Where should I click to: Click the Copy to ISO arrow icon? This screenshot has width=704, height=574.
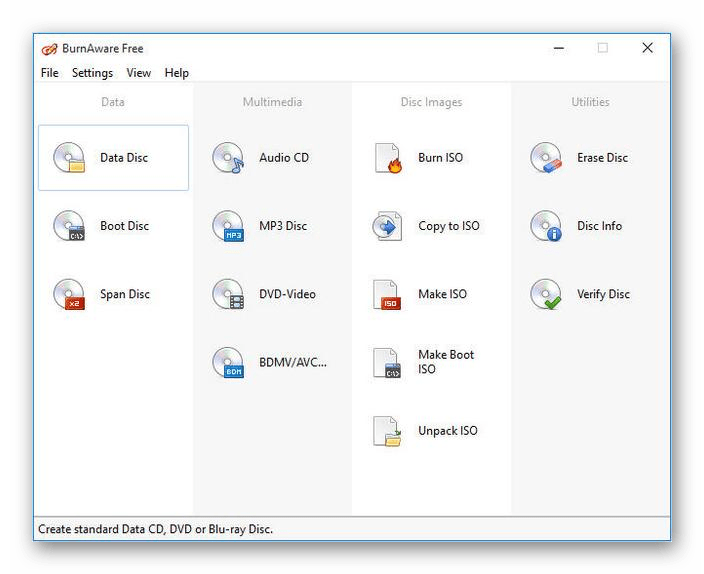click(x=387, y=226)
